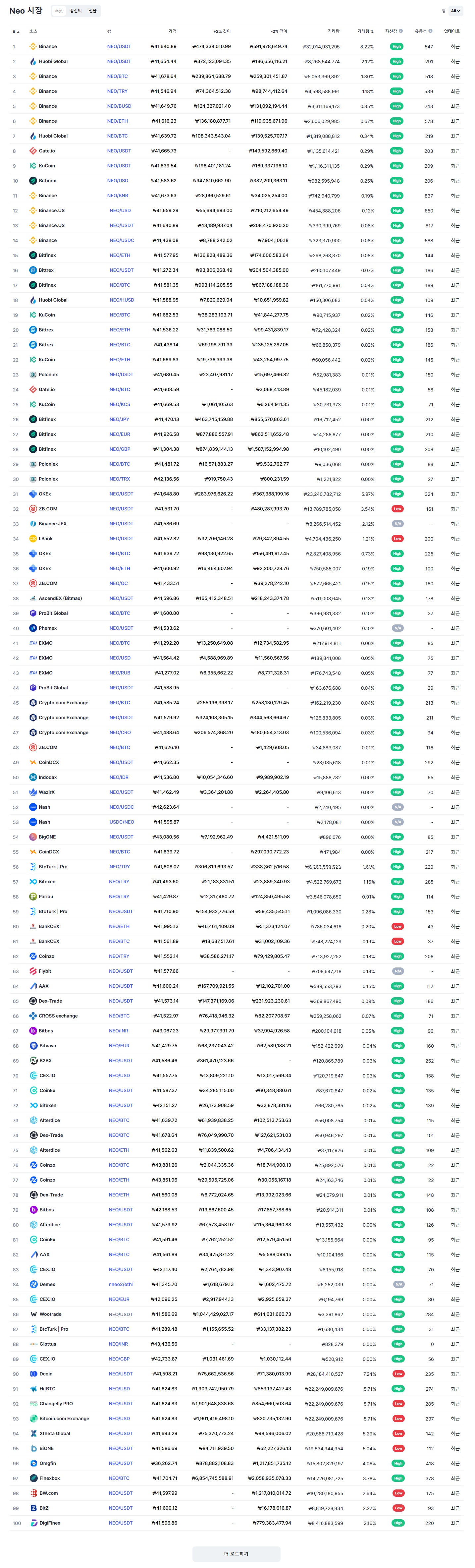The height and width of the screenshot is (1568, 475).
Task: Open the NEO/BNB pair link
Action: pos(117,196)
